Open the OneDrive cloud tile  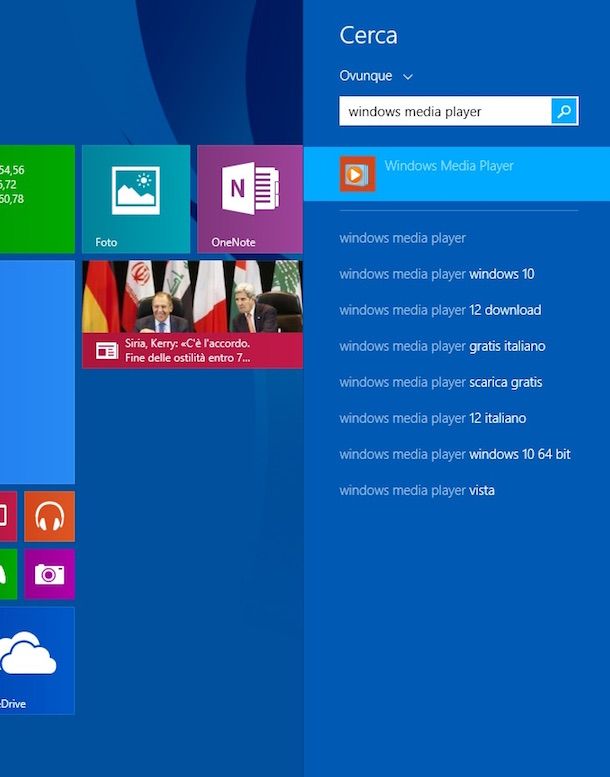point(37,661)
